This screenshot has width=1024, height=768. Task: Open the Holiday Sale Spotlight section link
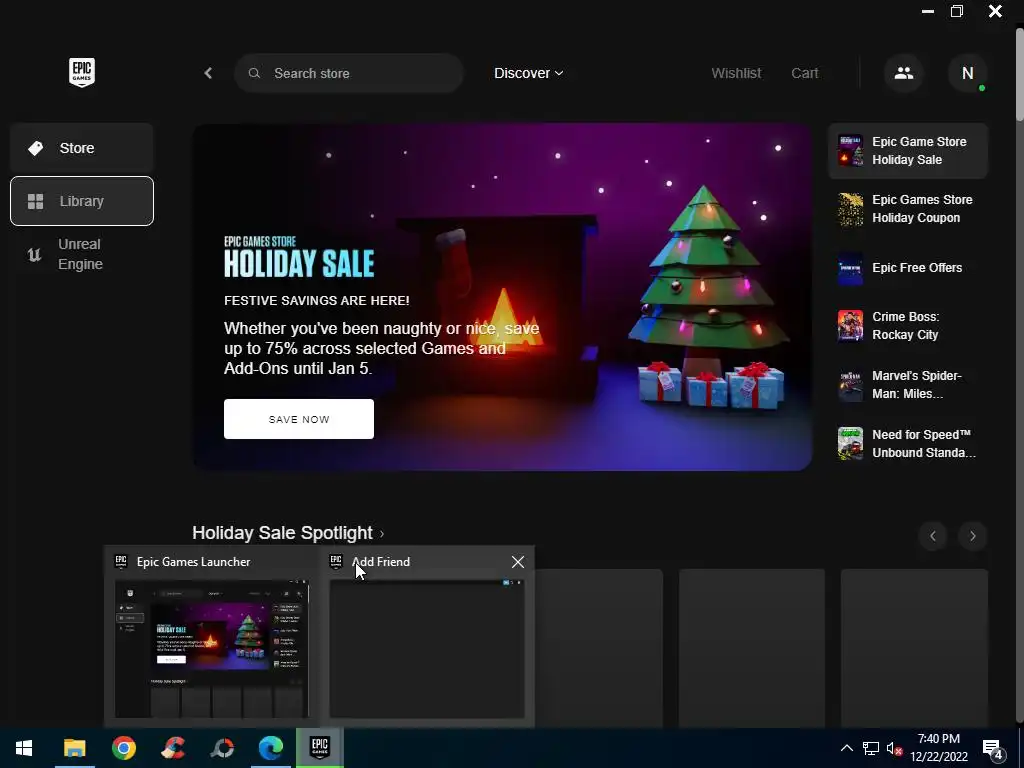pyautogui.click(x=288, y=533)
